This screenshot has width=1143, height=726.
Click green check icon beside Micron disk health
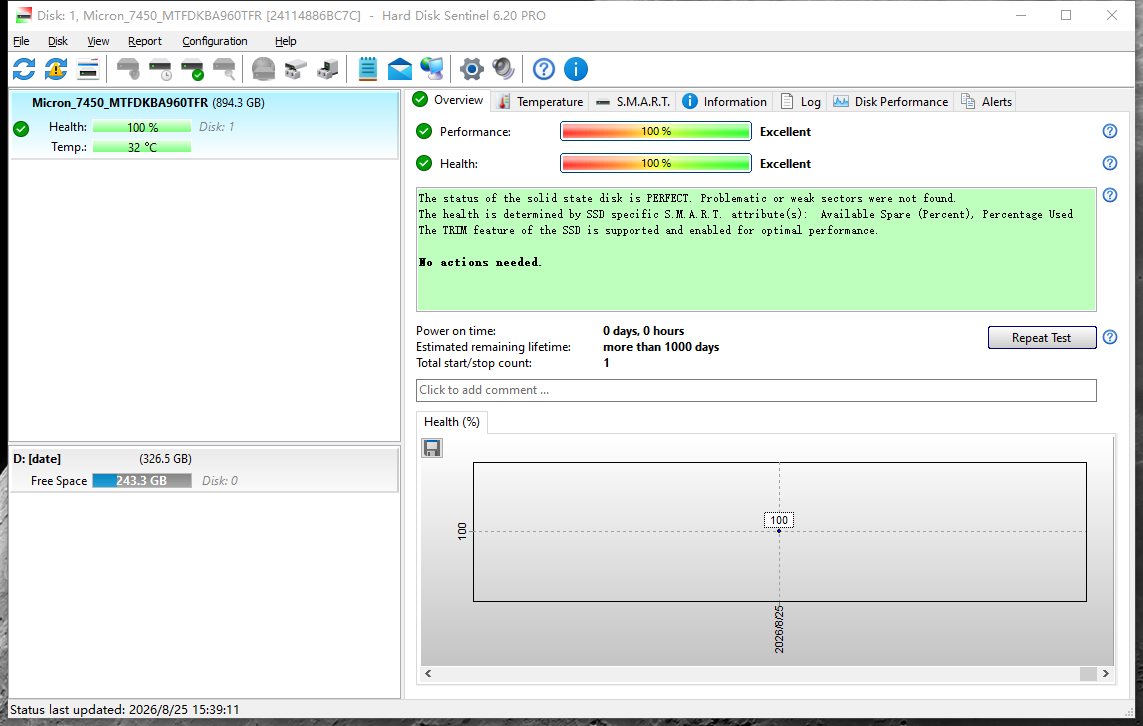tap(21, 129)
